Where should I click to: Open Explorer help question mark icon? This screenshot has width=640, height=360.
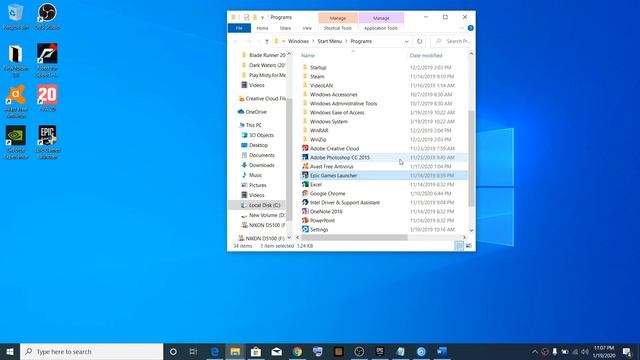coord(470,28)
